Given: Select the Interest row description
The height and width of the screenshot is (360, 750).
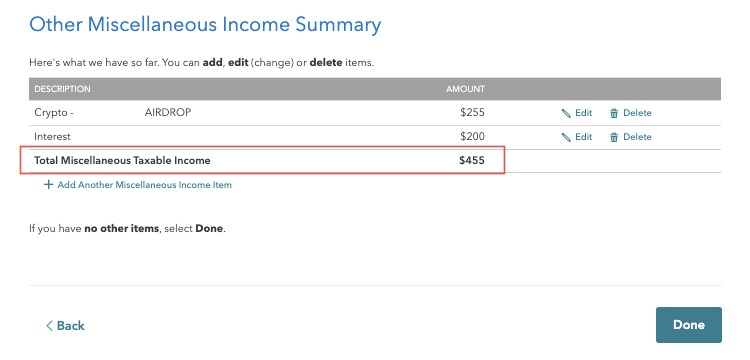Looking at the screenshot, I should (52, 136).
